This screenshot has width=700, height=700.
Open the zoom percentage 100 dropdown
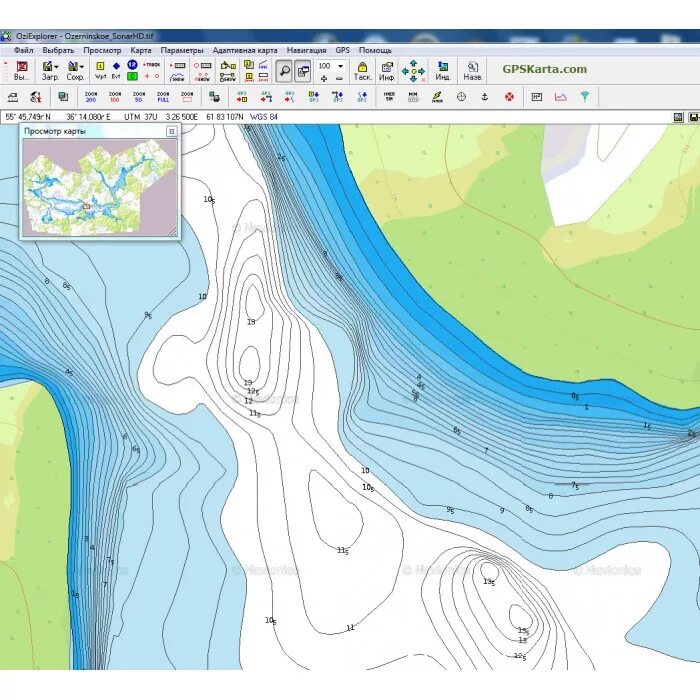[x=341, y=66]
